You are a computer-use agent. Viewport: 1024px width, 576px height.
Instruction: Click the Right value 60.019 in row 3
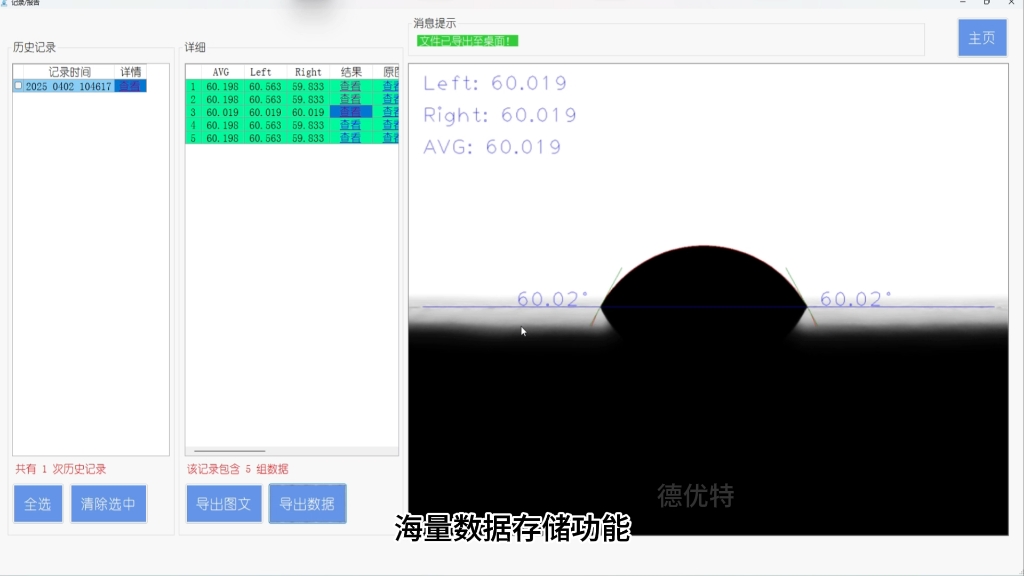(308, 112)
